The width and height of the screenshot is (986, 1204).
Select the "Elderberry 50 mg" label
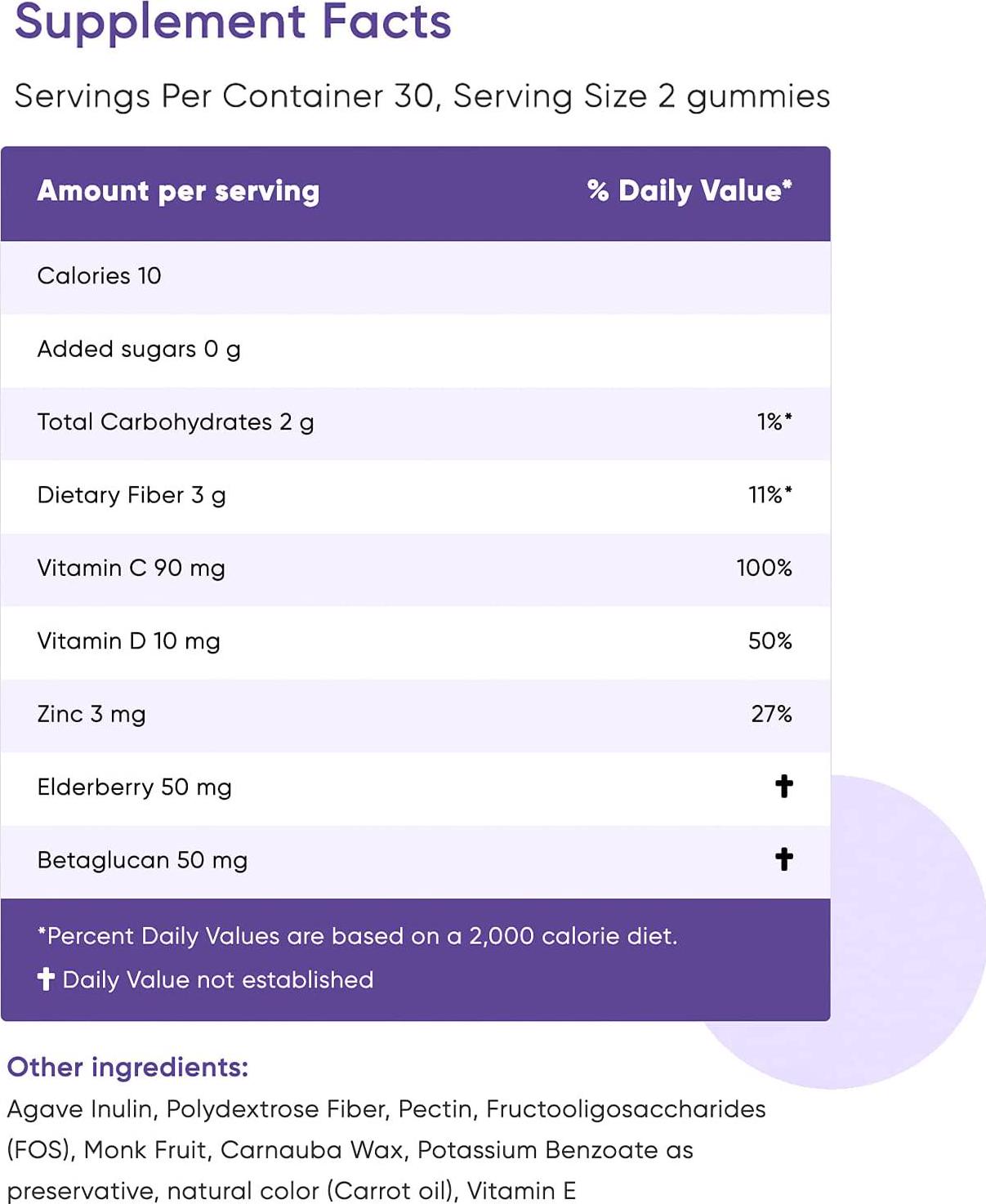pos(134,787)
